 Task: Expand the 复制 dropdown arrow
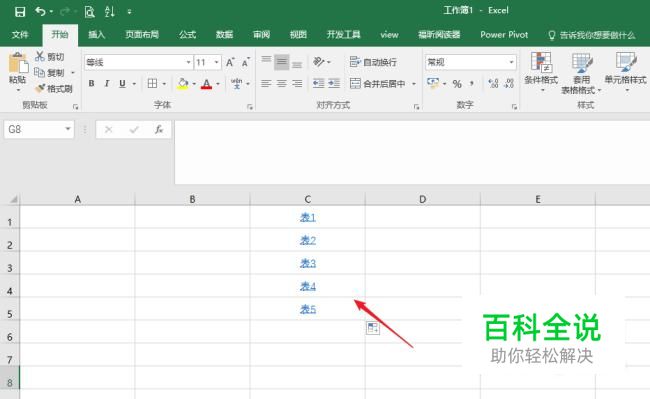coord(73,73)
